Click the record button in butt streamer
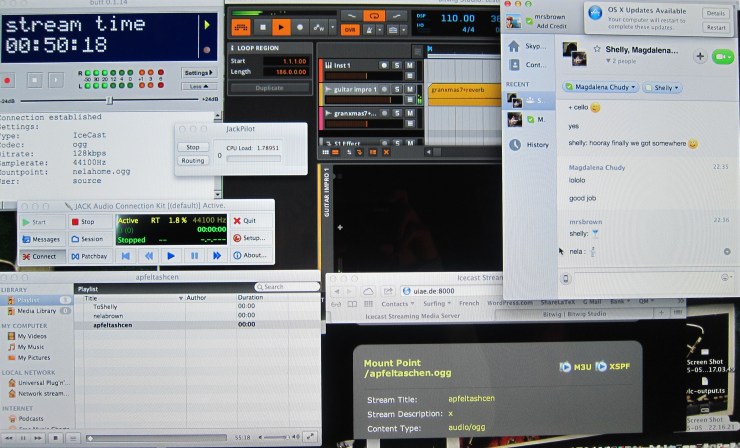 (8, 80)
